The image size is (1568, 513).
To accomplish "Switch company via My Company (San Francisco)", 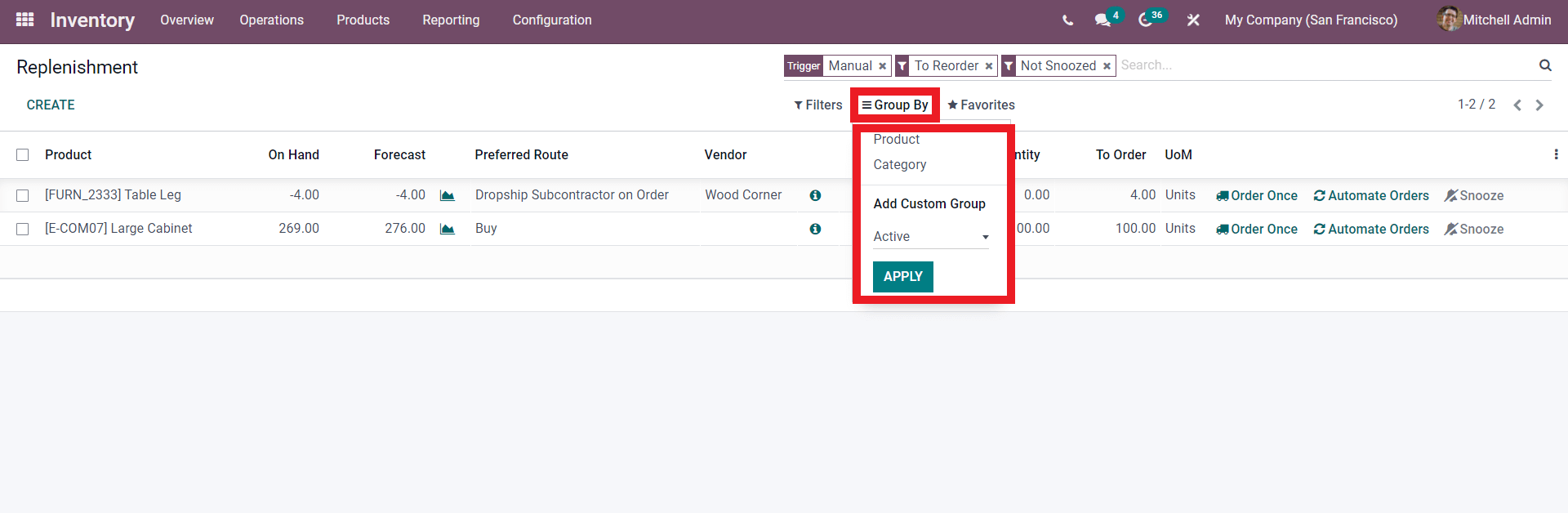I will (x=1311, y=20).
